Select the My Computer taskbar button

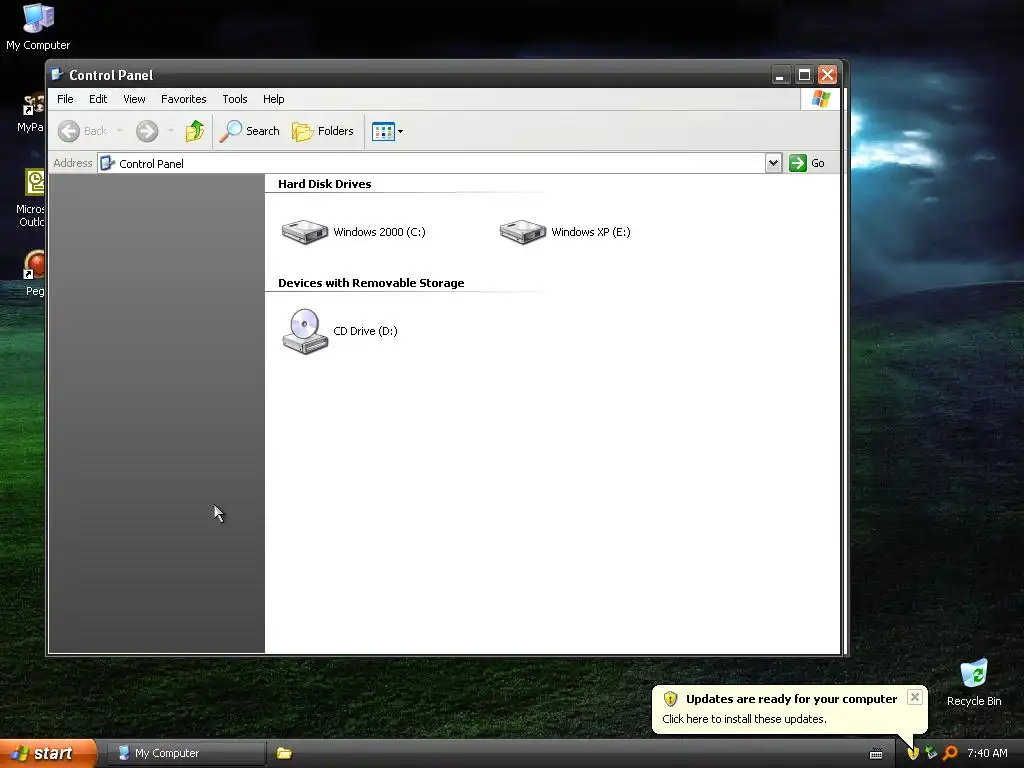tap(185, 754)
